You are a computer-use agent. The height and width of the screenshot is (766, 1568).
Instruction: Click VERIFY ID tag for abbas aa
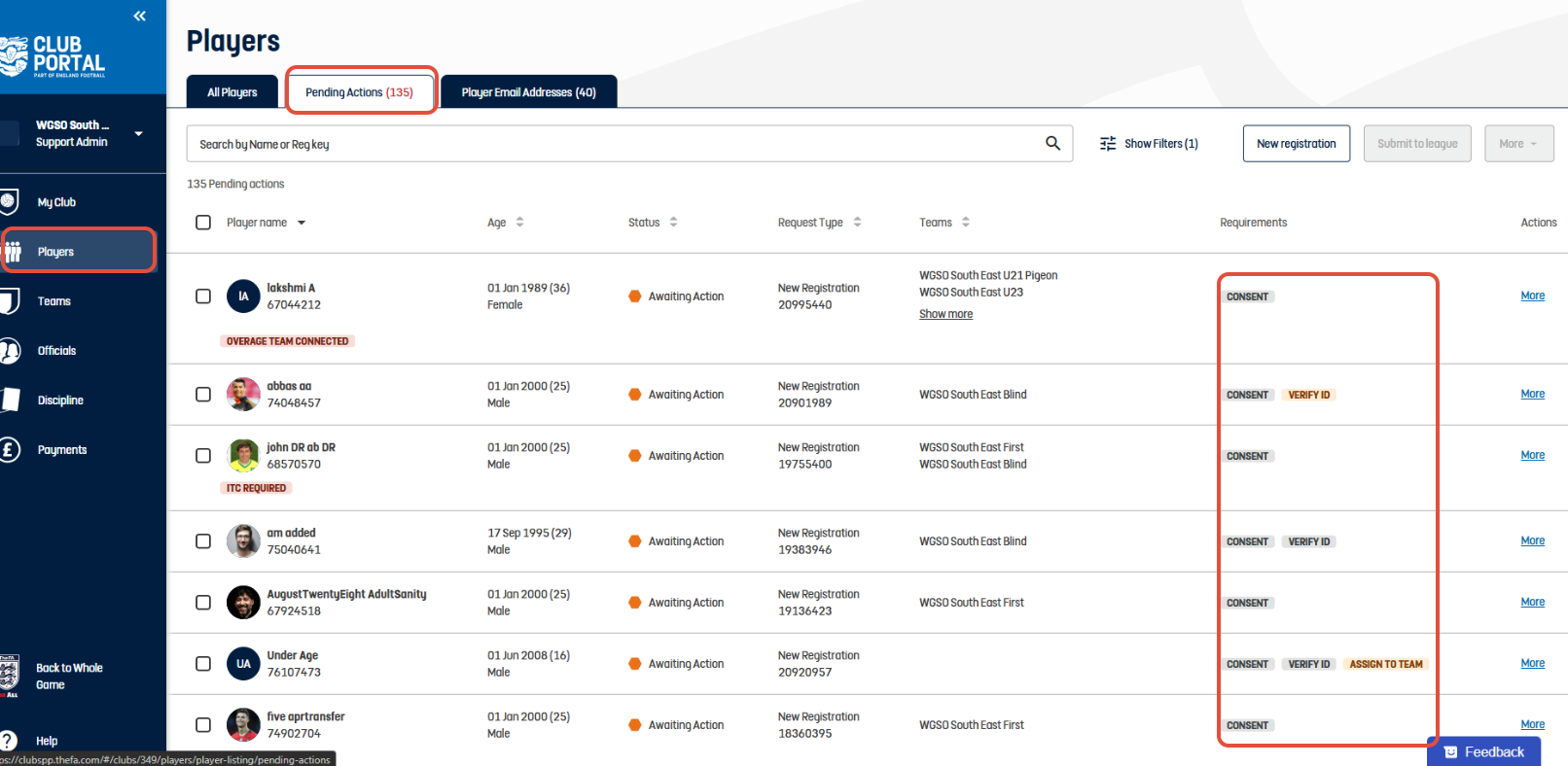coord(1309,396)
